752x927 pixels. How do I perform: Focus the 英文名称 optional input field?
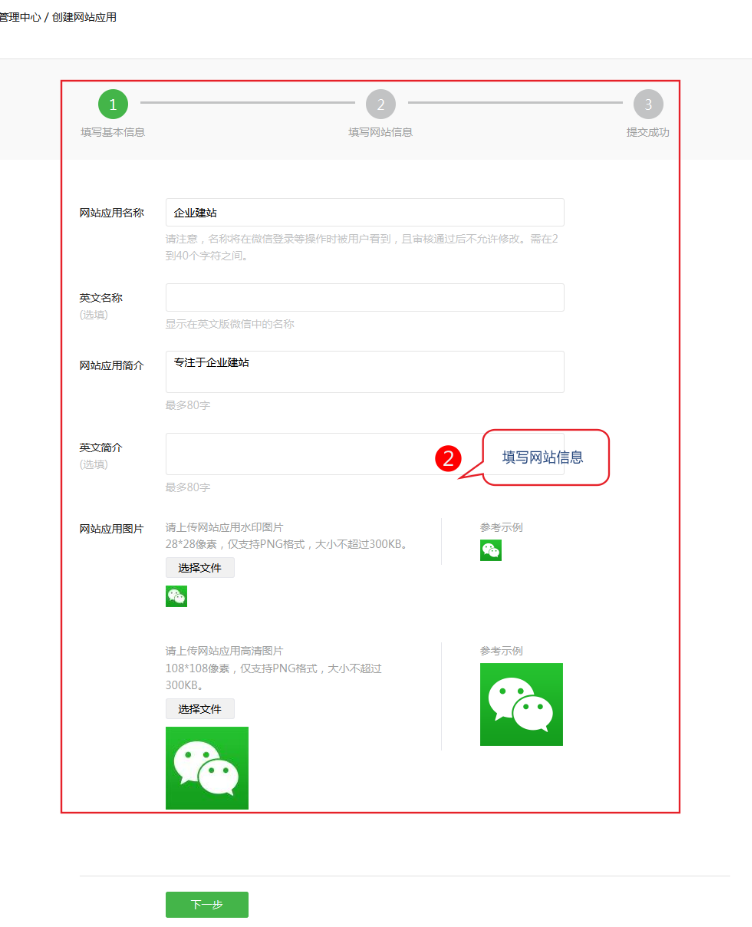pyautogui.click(x=364, y=298)
